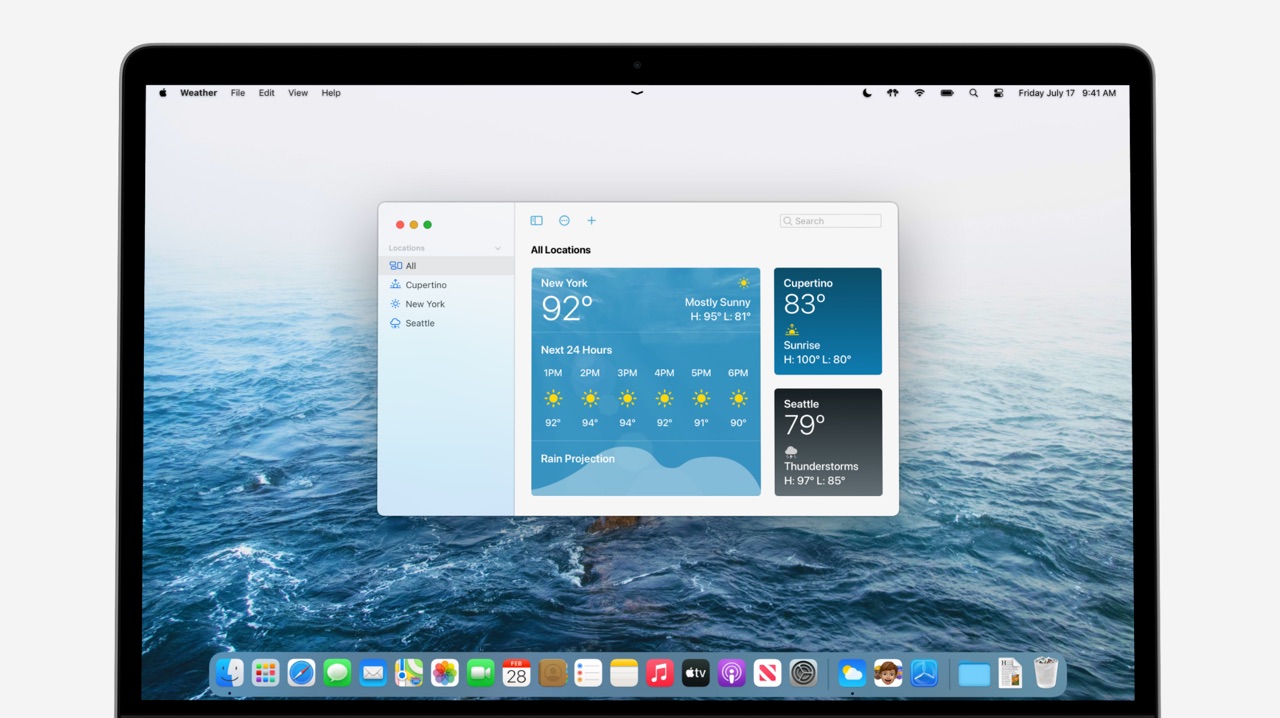This screenshot has height=718, width=1280.
Task: Launch Music from the Dock
Action: (659, 673)
